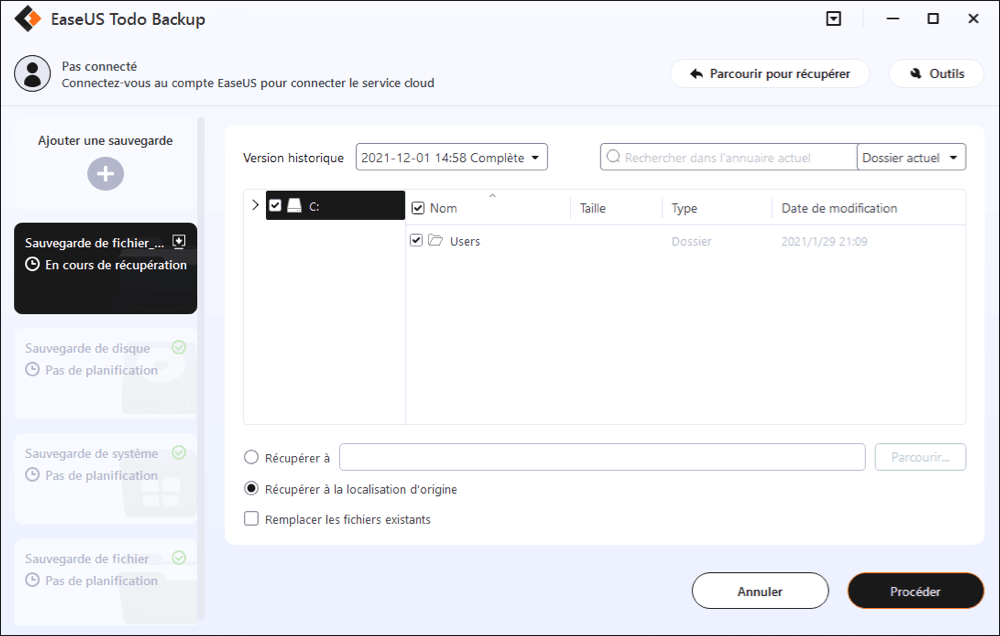Click the Dossier type cell
Screen dimensions: 1000x636
point(691,241)
